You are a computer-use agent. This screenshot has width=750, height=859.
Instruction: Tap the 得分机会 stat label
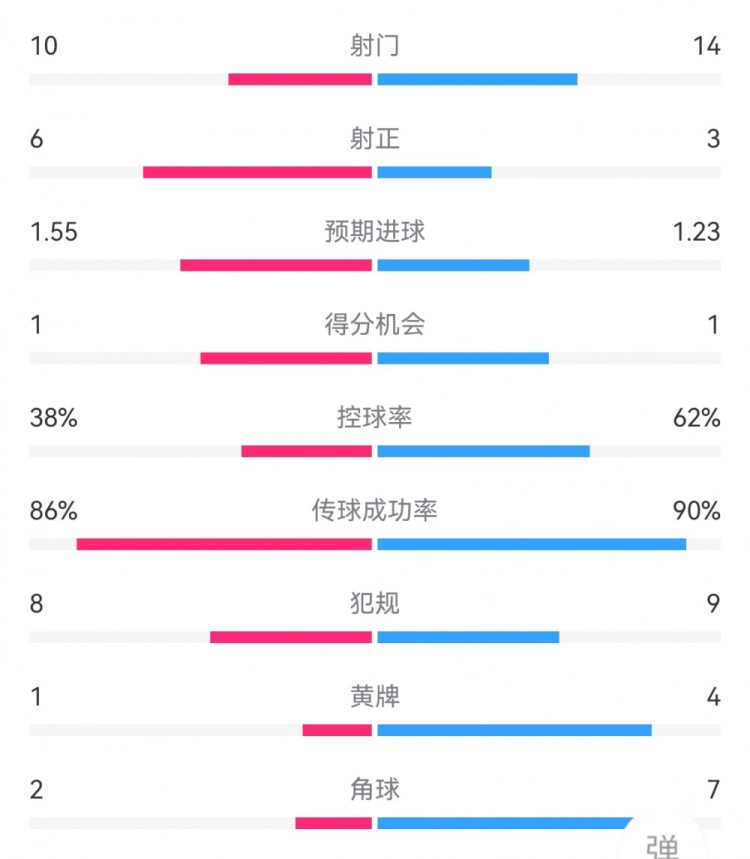pos(375,324)
